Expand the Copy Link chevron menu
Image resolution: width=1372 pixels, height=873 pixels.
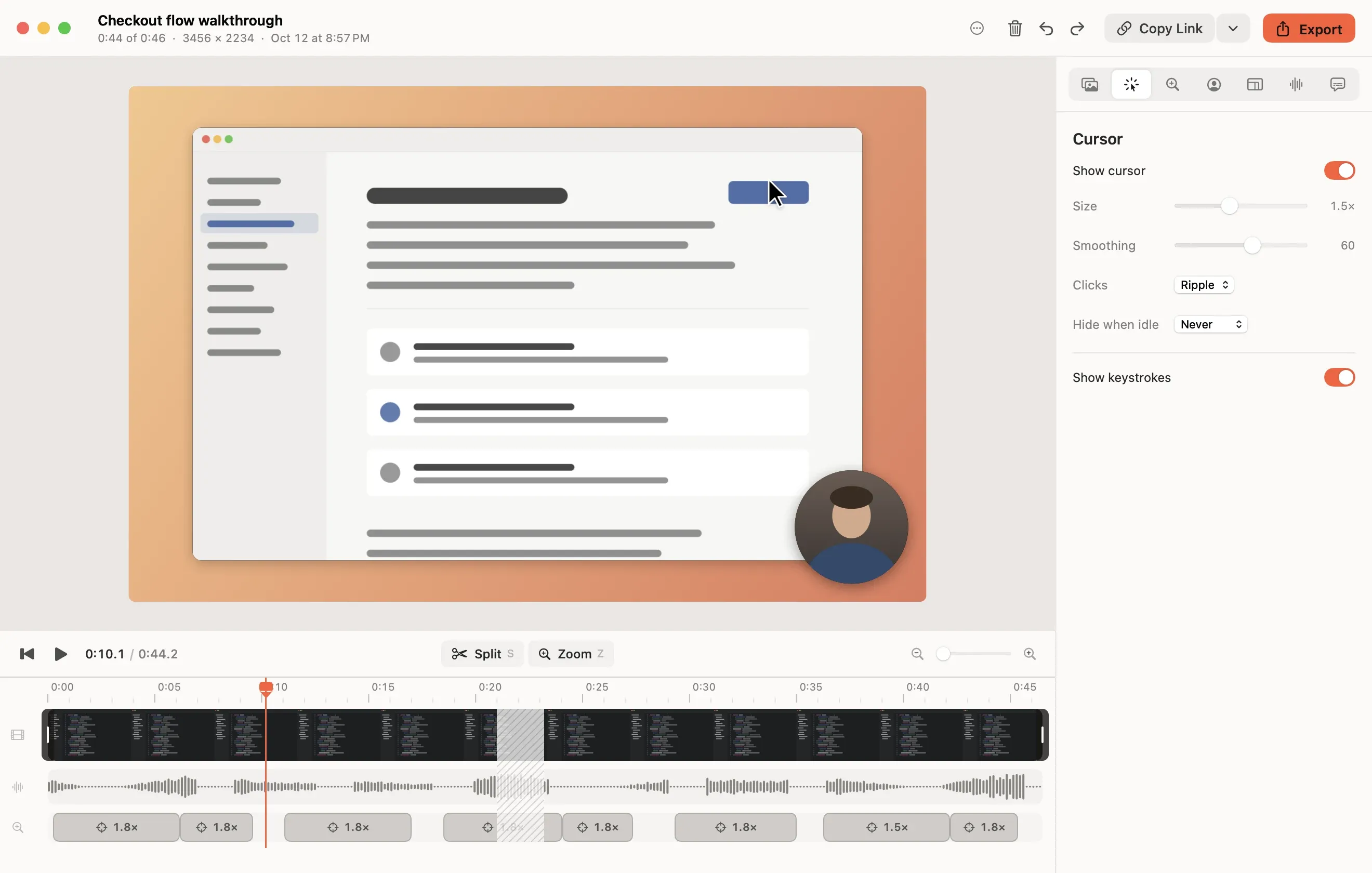pos(1233,28)
